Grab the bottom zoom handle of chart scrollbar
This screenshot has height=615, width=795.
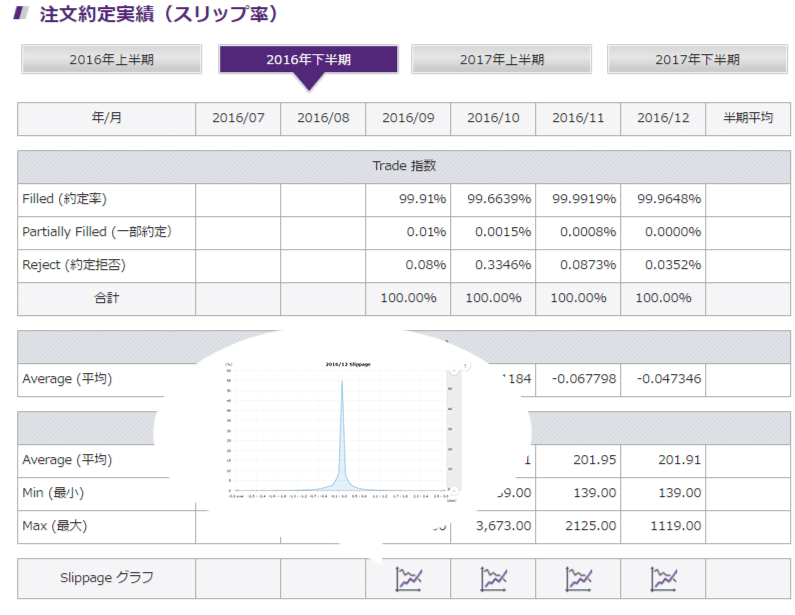pyautogui.click(x=454, y=490)
